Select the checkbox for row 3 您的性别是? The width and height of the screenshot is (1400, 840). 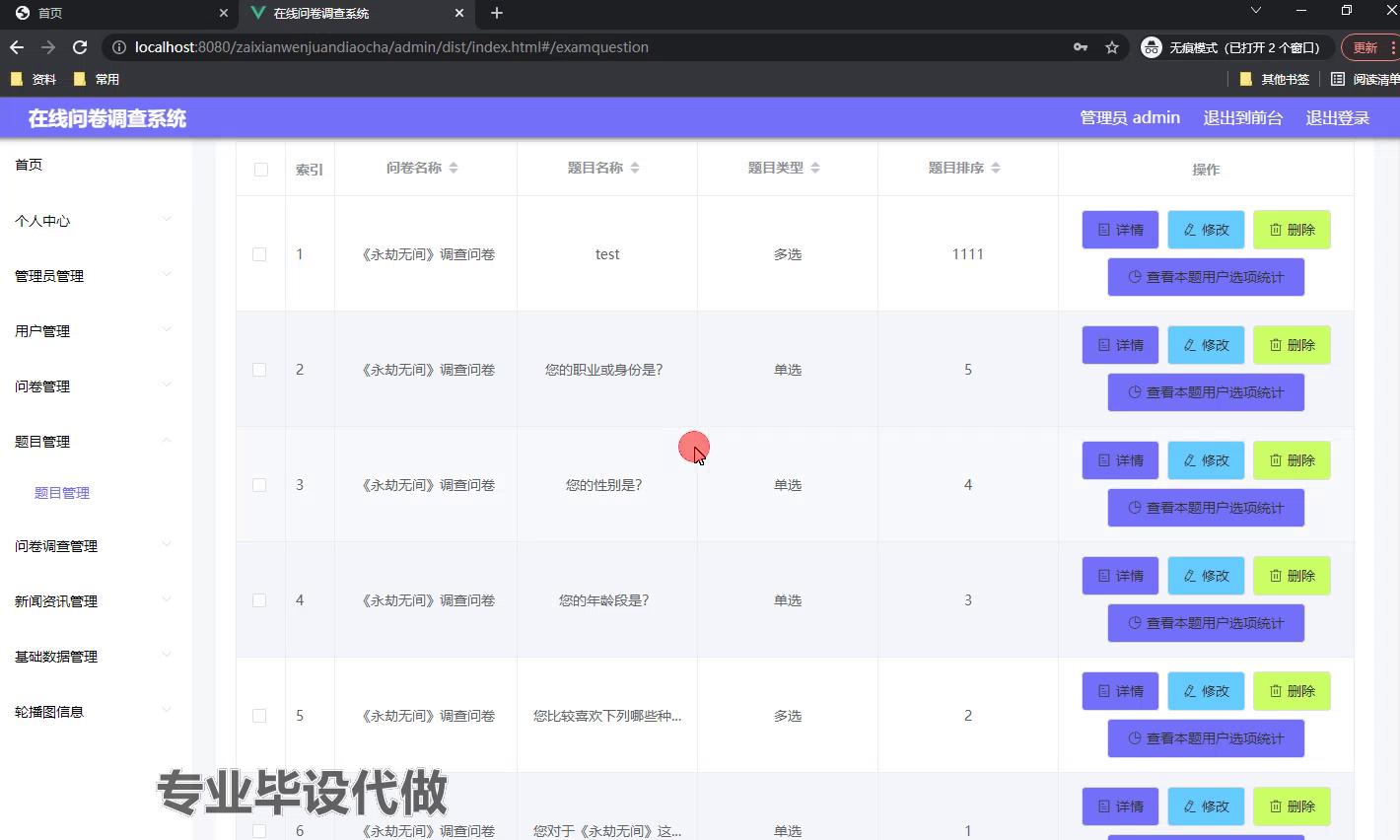point(259,485)
